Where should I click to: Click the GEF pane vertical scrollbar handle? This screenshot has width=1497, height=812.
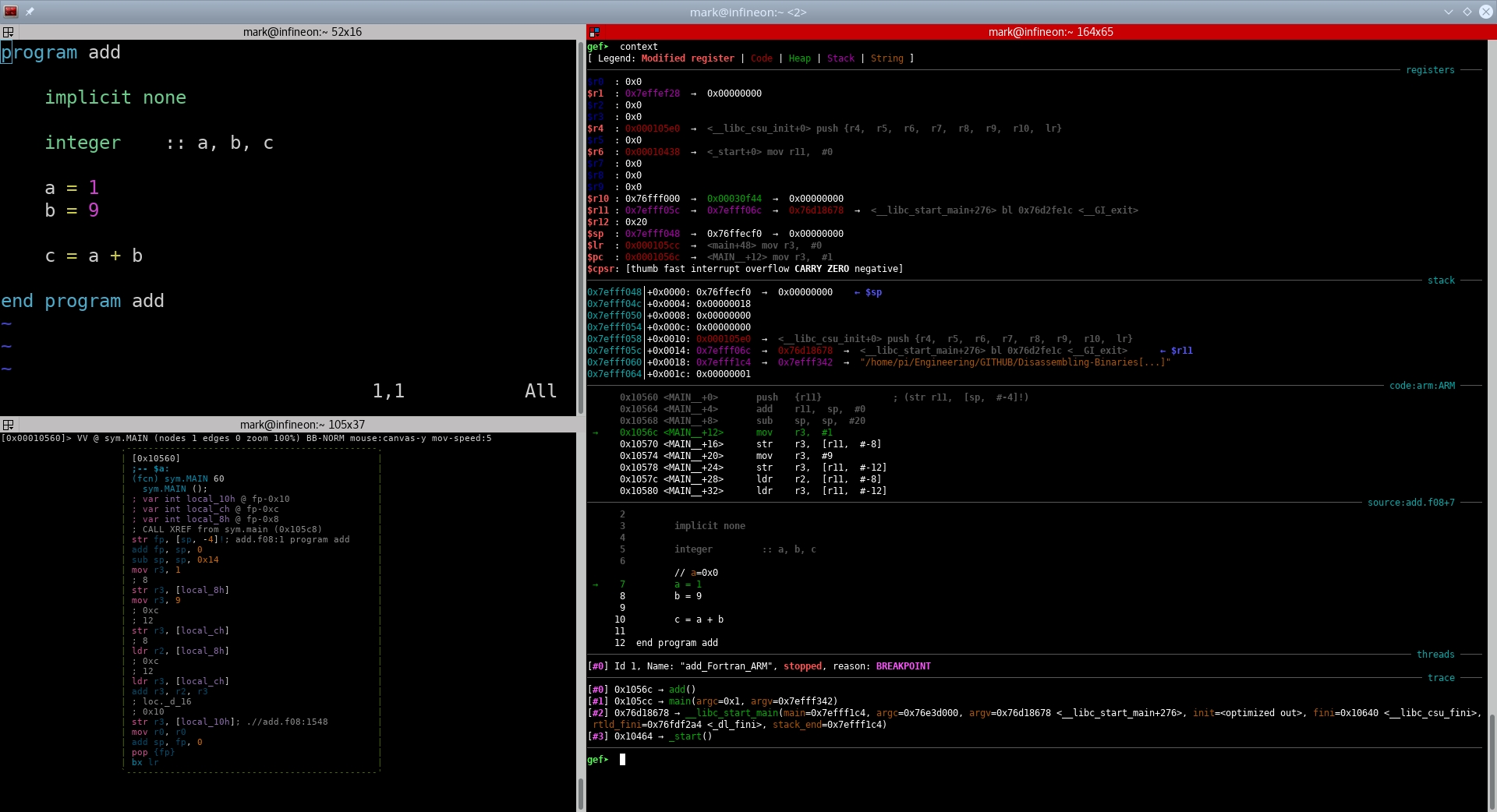point(1492,762)
